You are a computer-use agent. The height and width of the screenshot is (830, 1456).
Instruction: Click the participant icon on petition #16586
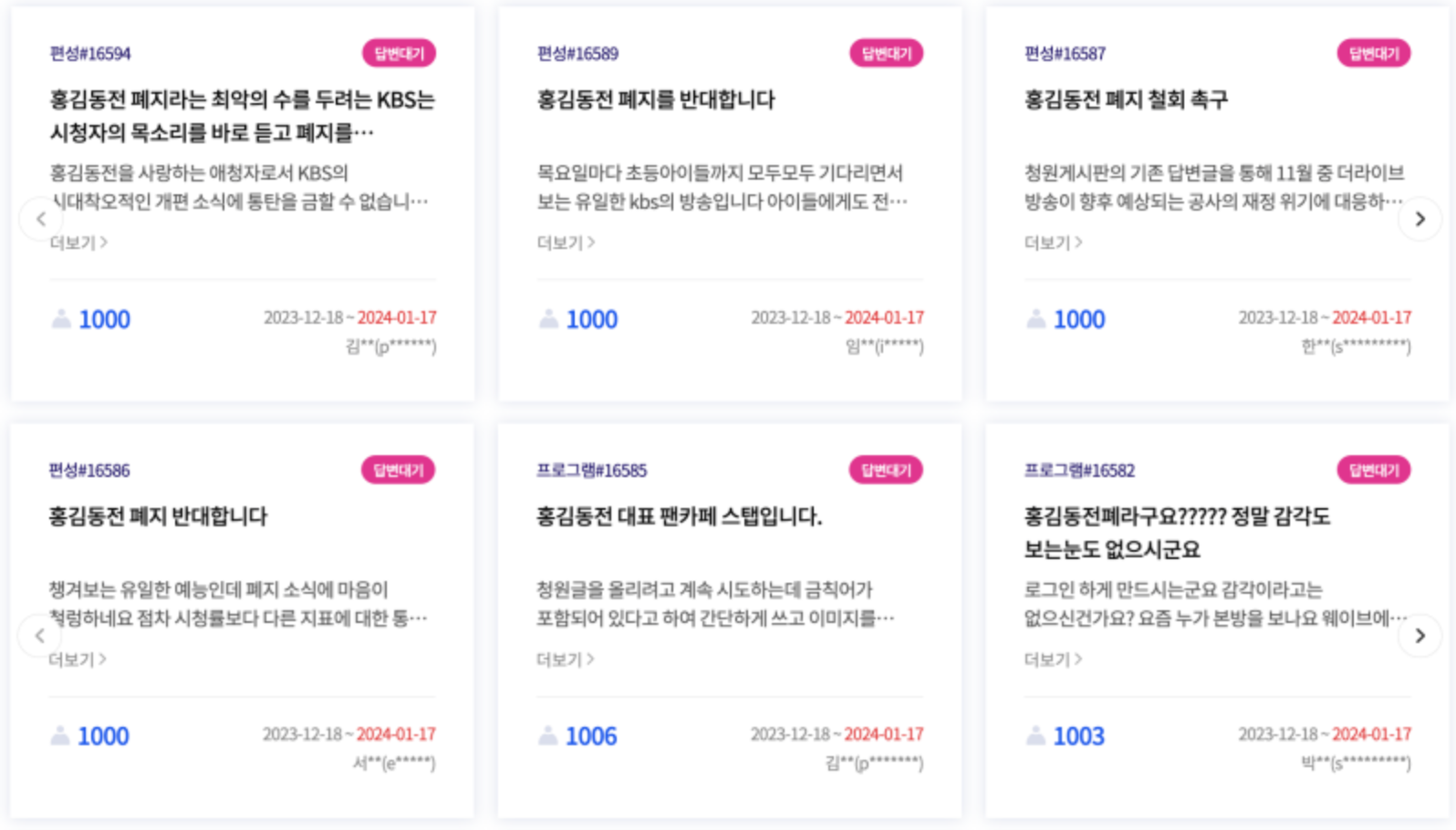coord(62,737)
